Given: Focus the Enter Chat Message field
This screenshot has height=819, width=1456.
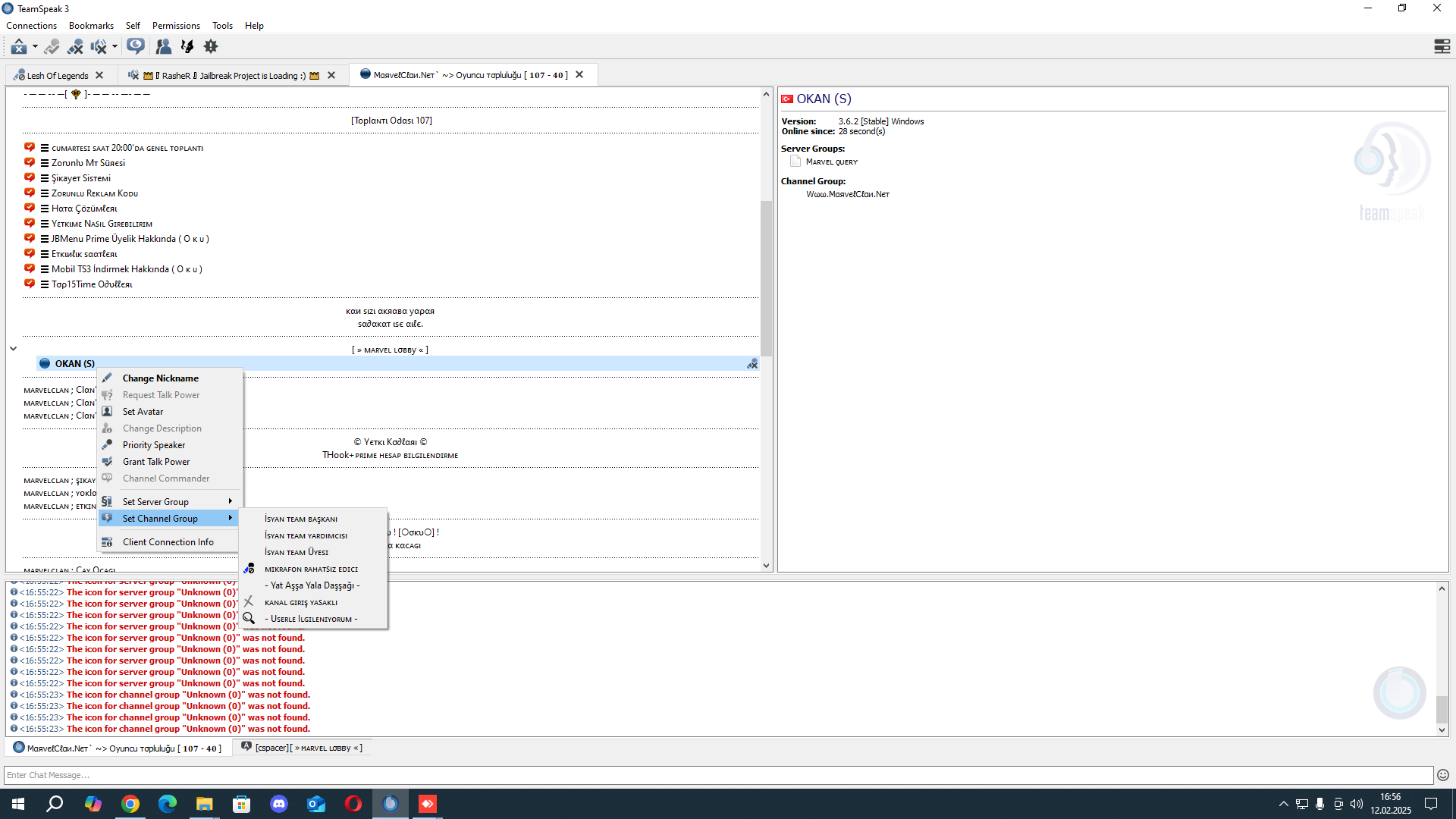Looking at the screenshot, I should click(718, 775).
